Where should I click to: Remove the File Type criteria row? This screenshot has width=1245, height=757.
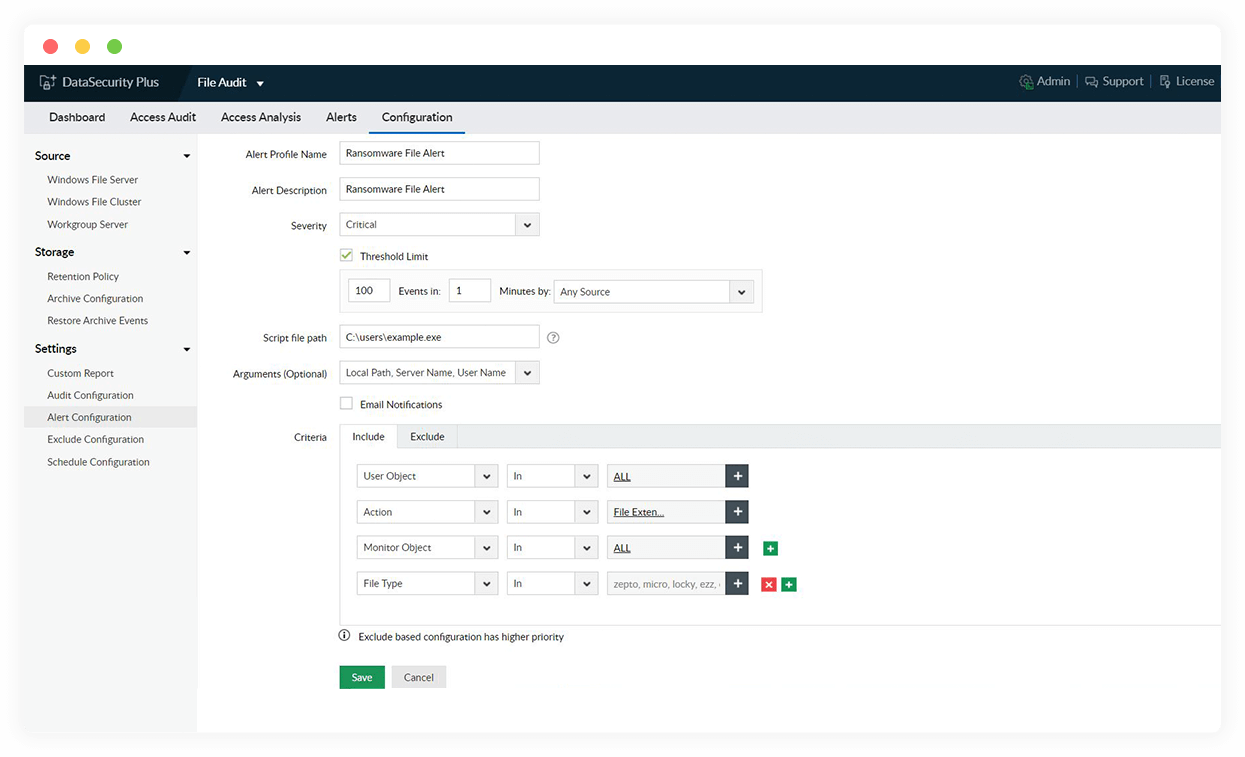(x=768, y=584)
